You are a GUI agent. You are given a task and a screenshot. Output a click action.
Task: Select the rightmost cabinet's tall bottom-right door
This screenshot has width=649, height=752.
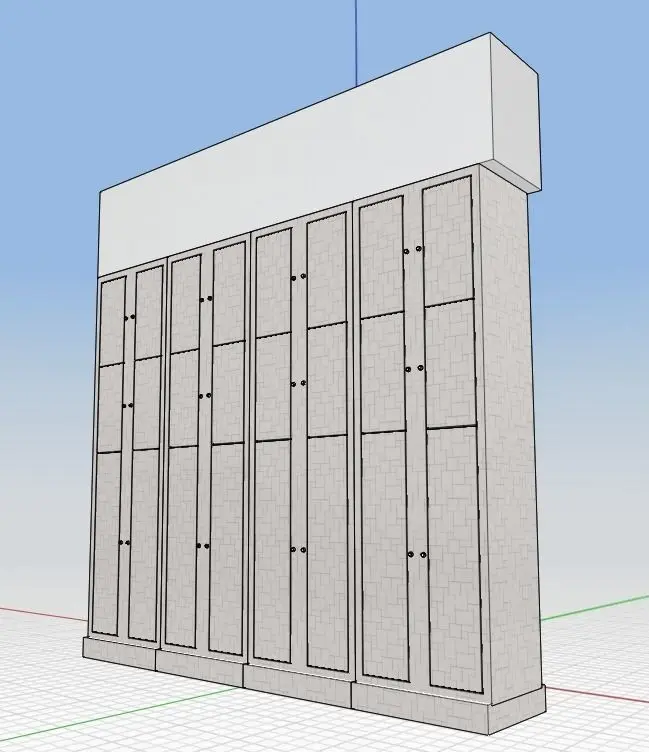coord(455,559)
